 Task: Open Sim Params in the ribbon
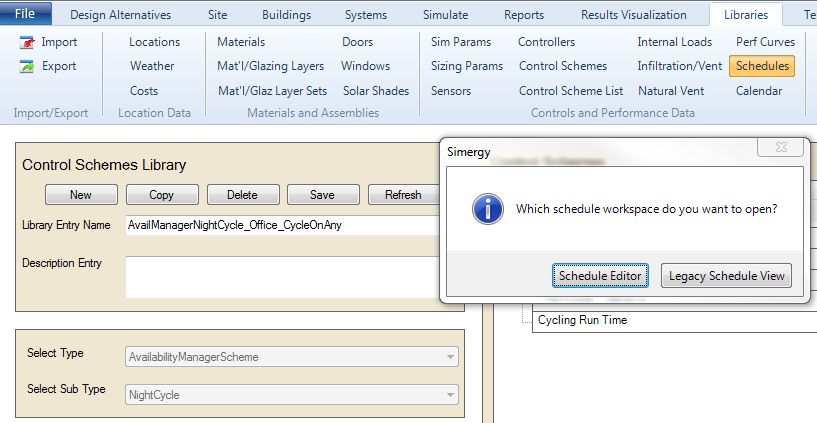[461, 42]
